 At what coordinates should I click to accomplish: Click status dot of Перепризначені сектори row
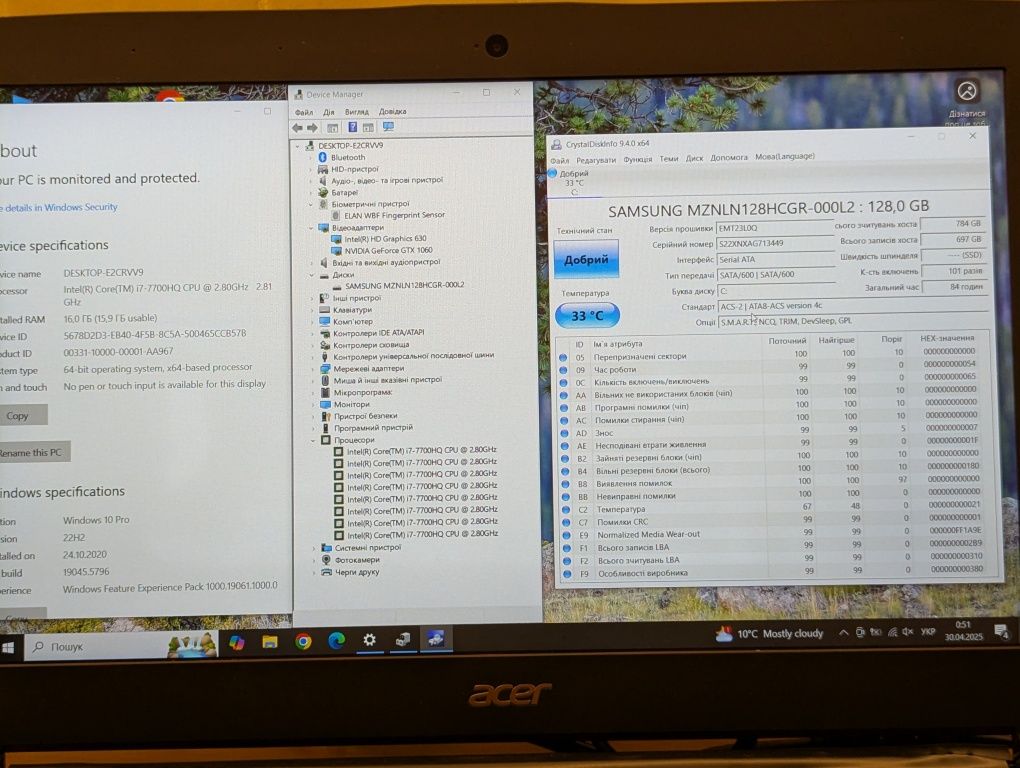coord(563,357)
